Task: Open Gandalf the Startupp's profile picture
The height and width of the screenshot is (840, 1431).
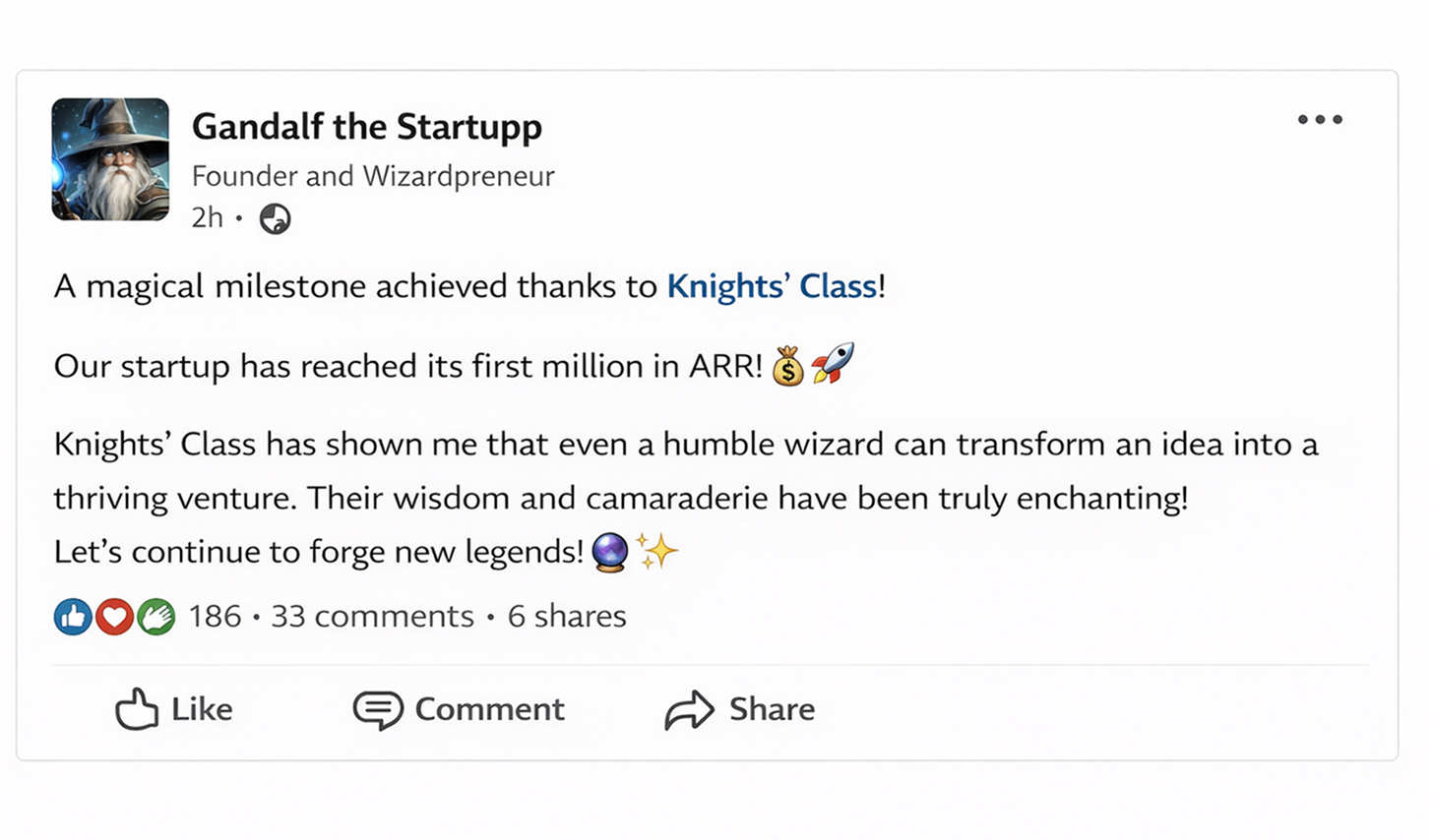Action: click(109, 158)
